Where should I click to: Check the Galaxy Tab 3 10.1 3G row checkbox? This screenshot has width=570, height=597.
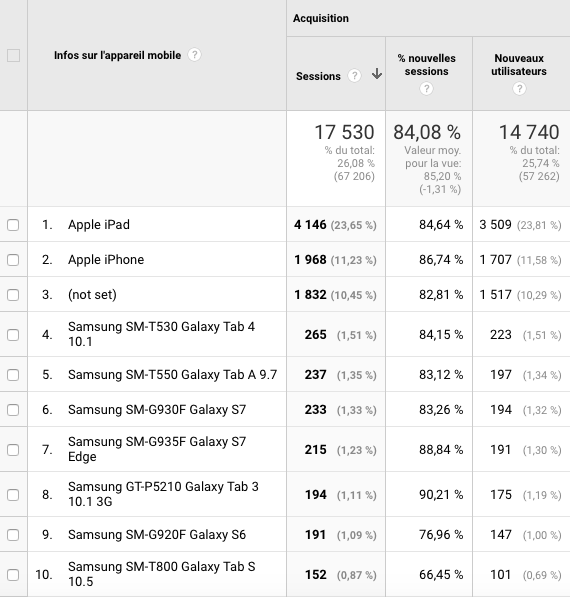(x=13, y=495)
